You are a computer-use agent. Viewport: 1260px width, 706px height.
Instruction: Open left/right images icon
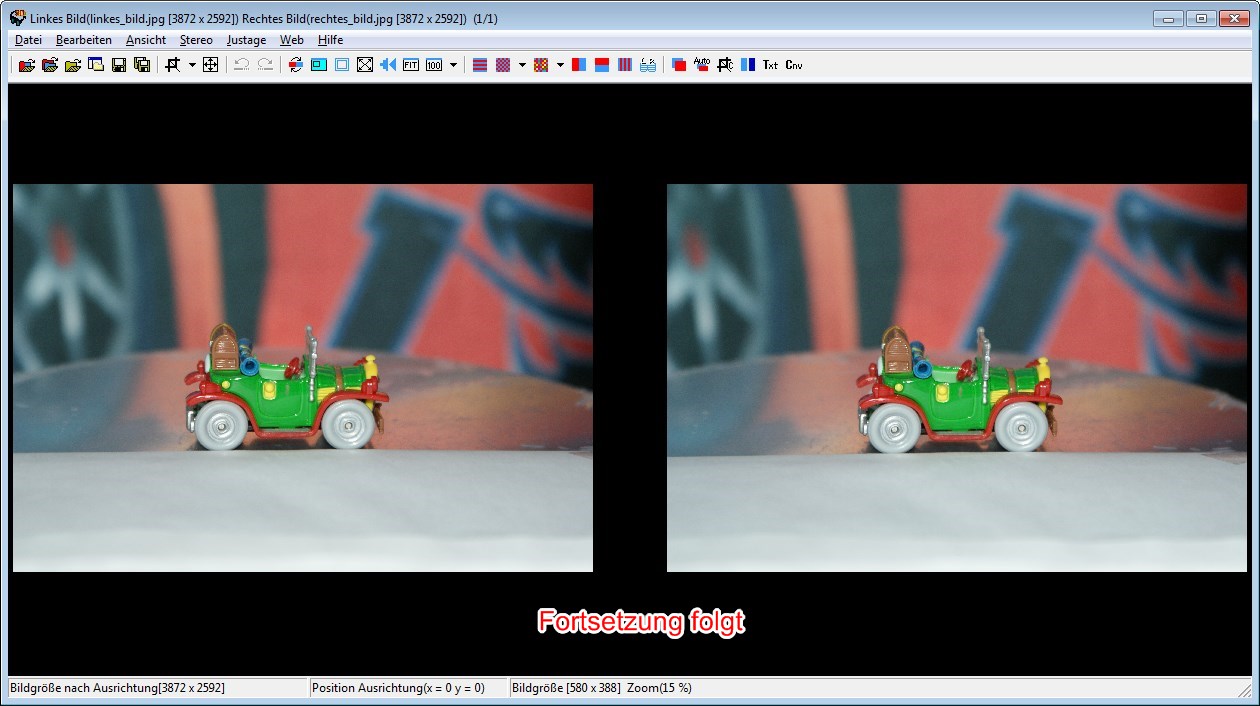click(x=27, y=65)
